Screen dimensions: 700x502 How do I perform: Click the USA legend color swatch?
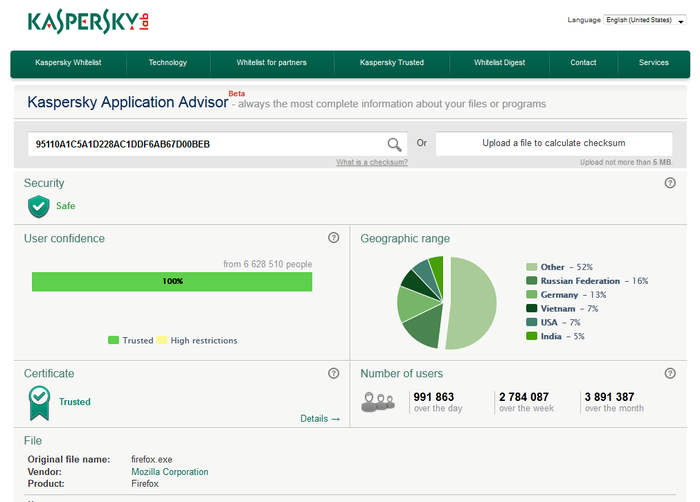pyautogui.click(x=531, y=322)
